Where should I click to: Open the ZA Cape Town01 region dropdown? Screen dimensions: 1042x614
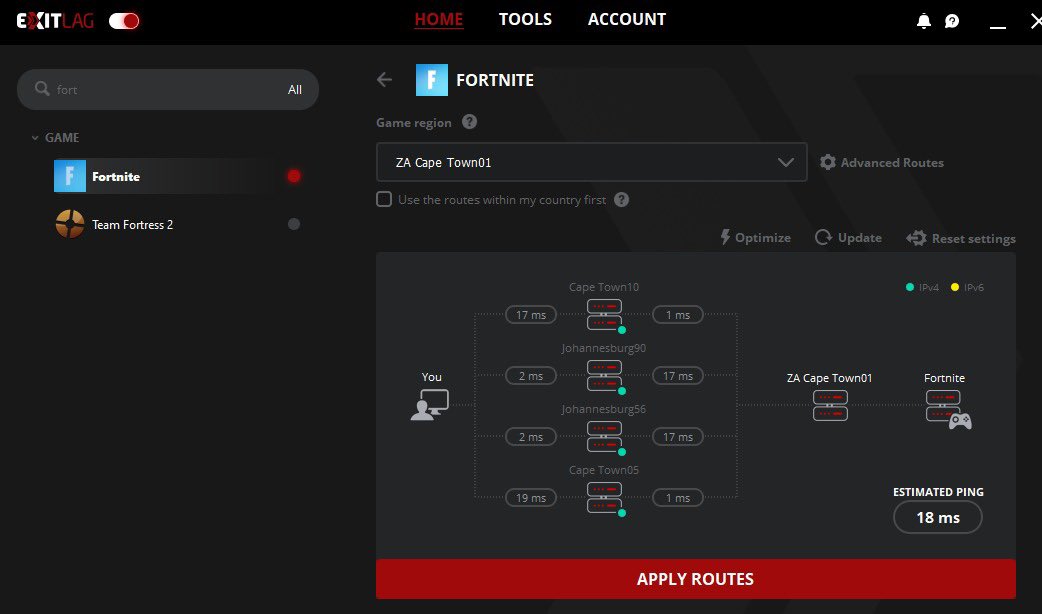point(590,161)
